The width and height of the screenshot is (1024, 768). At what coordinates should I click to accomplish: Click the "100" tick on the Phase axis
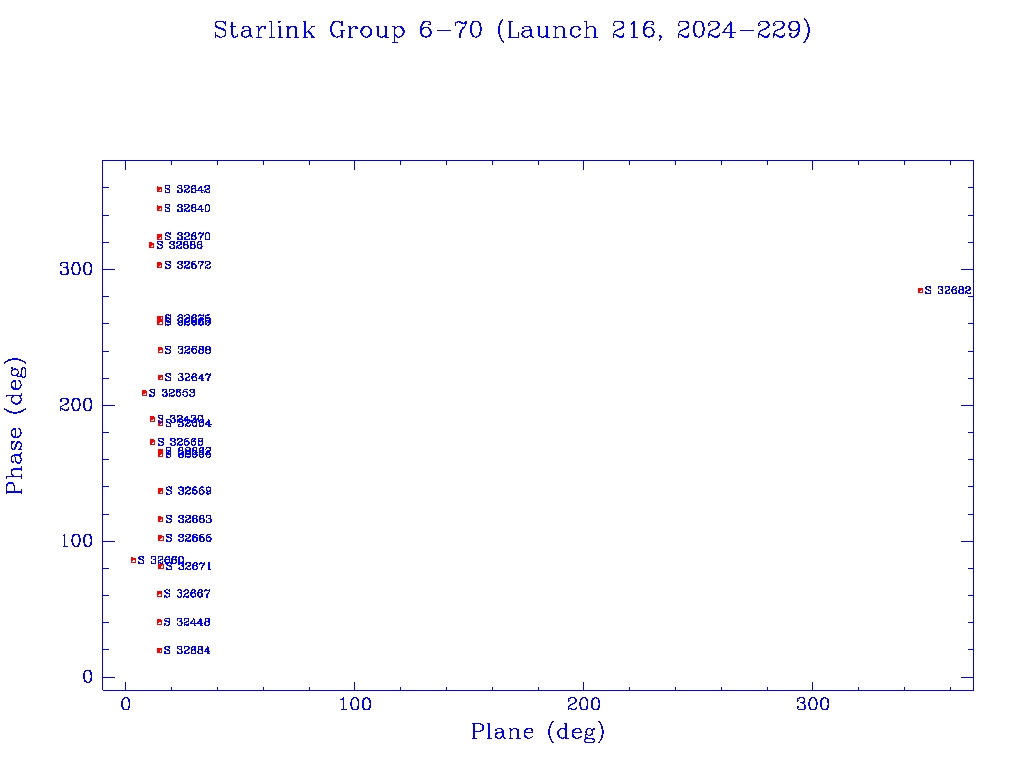pyautogui.click(x=76, y=541)
